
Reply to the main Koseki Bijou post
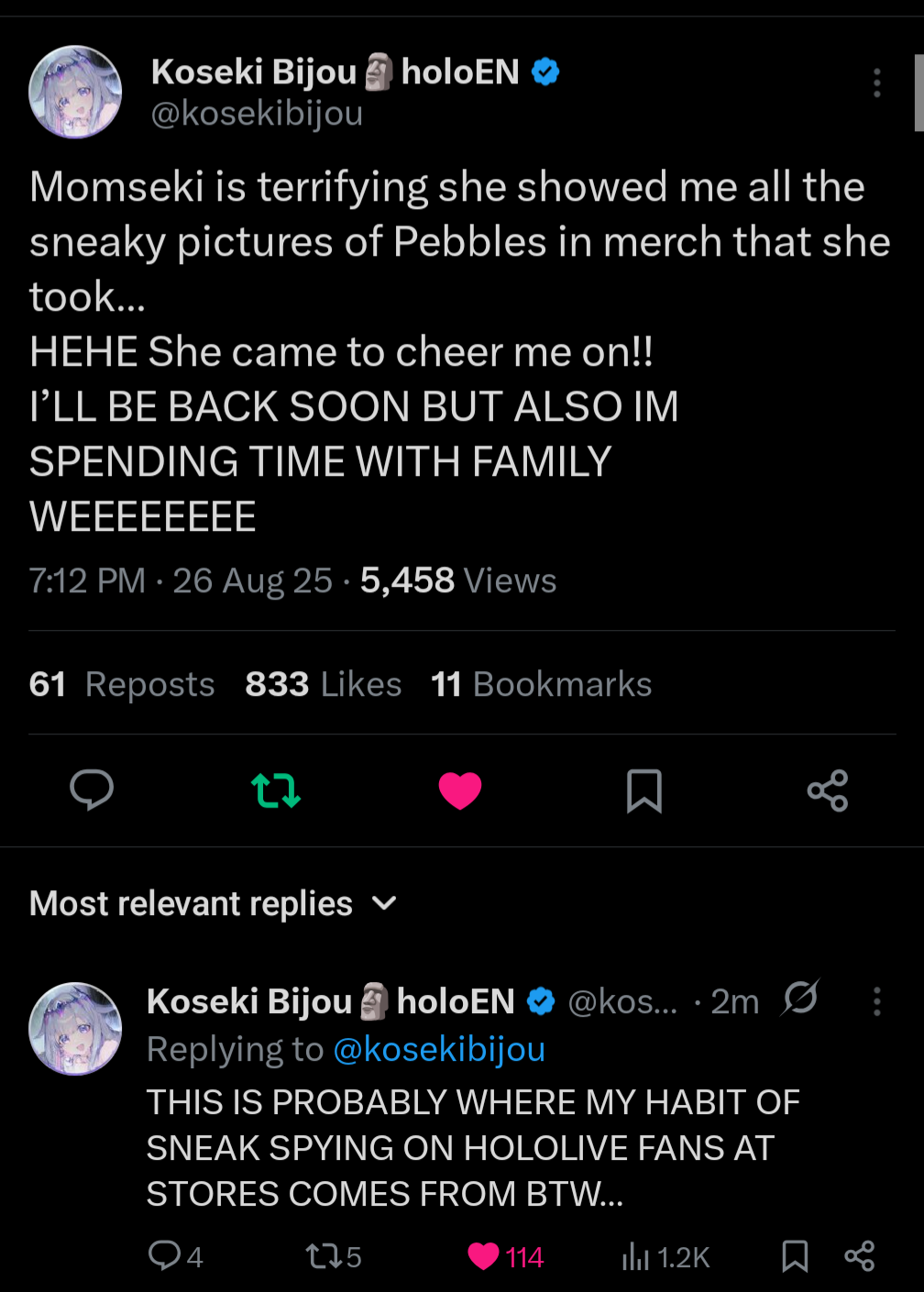pyautogui.click(x=92, y=790)
